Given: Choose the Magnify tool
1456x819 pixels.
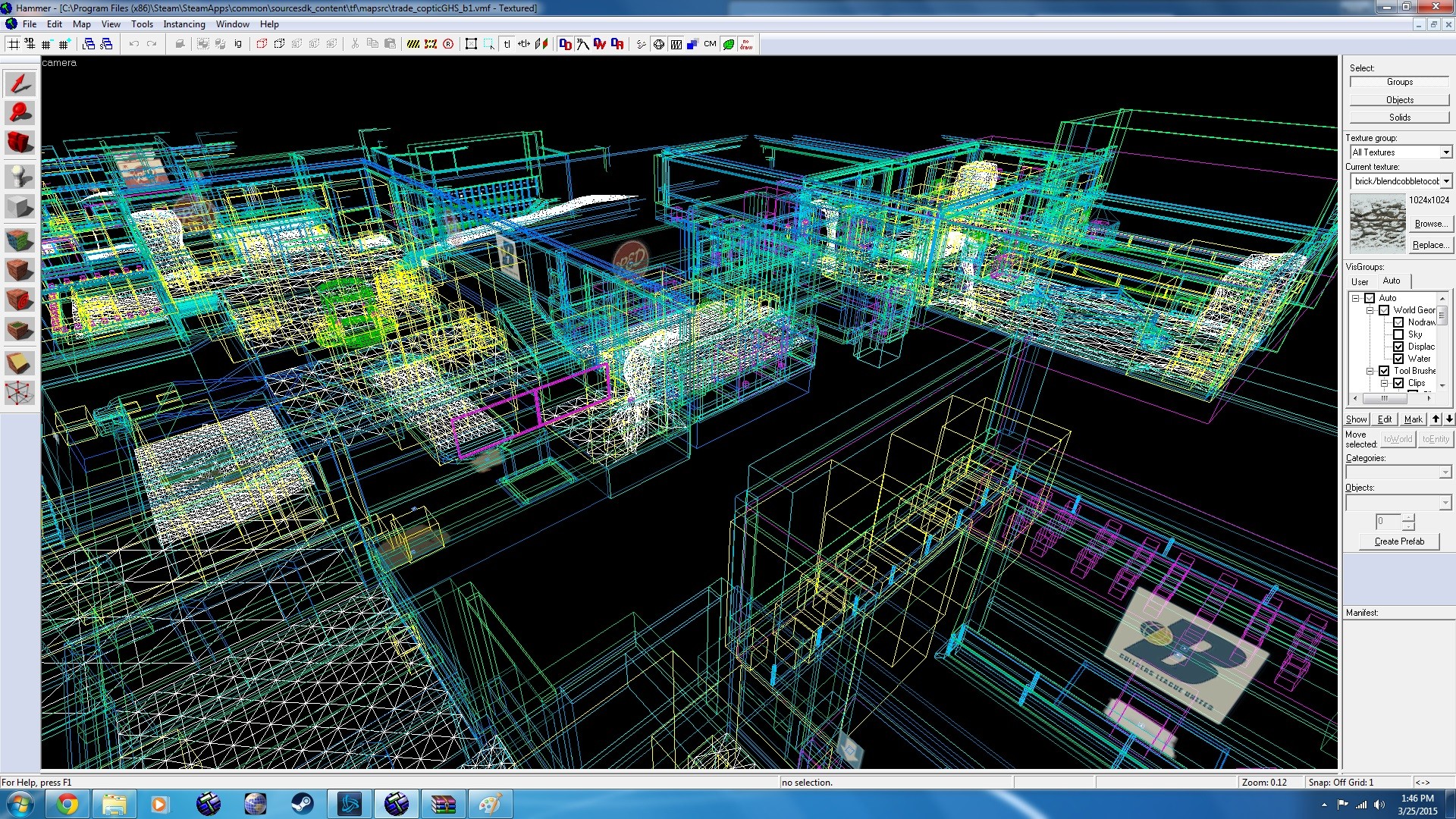Looking at the screenshot, I should [x=20, y=114].
